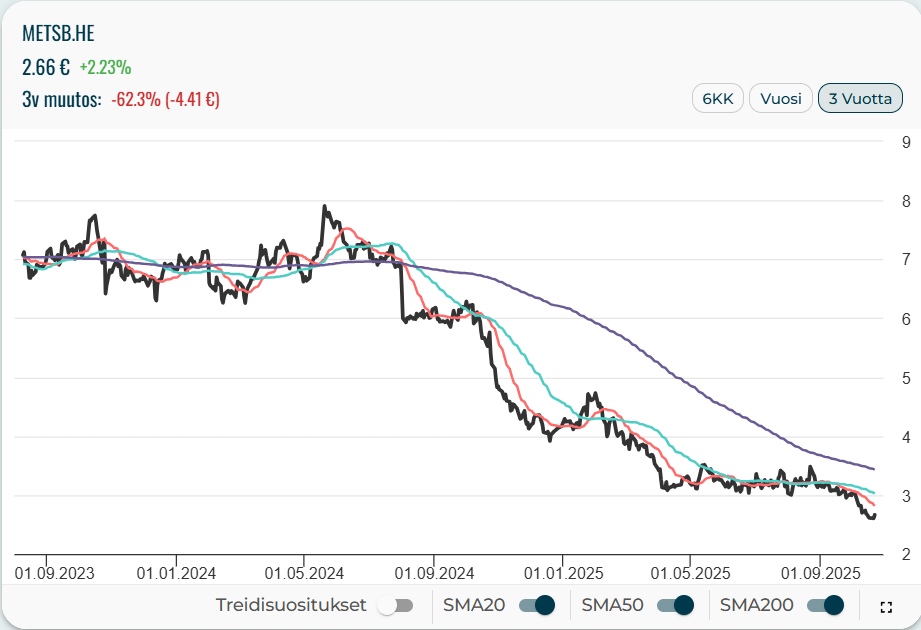Select the 01.05.2024 date marker
Viewport: 921px width, 630px height.
click(x=304, y=573)
